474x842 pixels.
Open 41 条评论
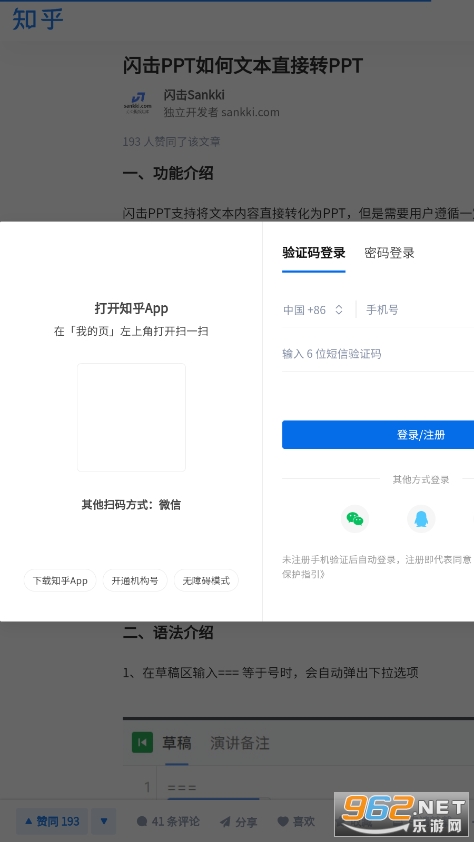tap(168, 822)
